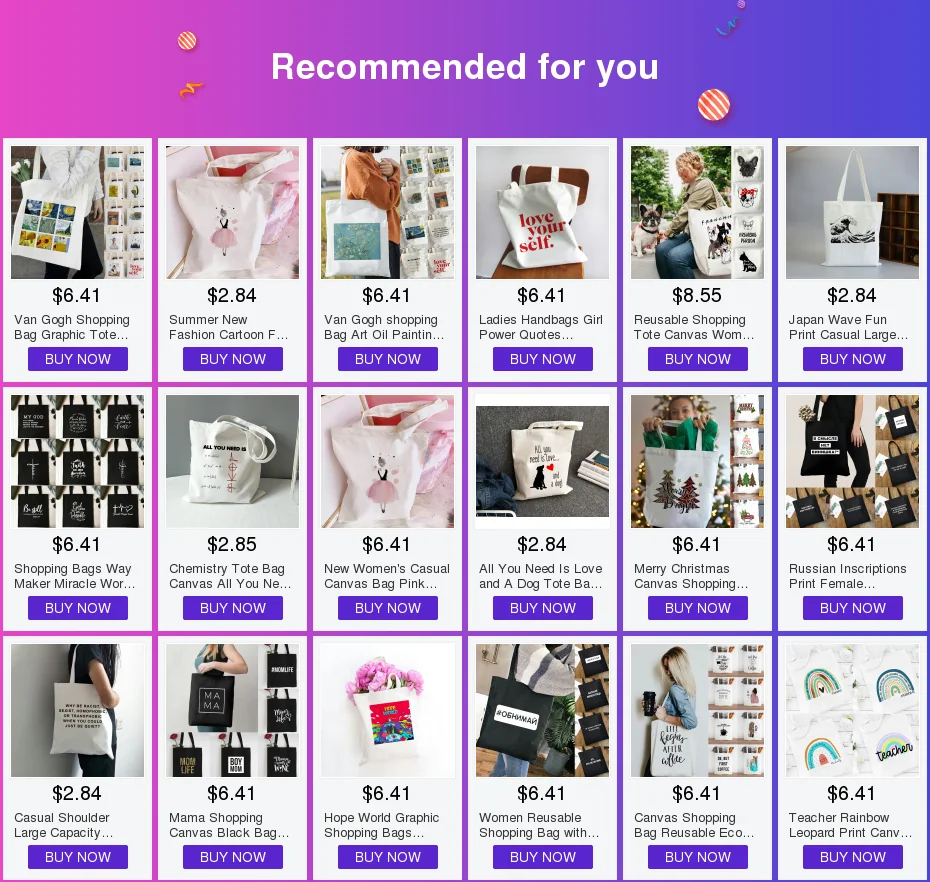Buy the Hope World Graphic Shopping Bag
The image size is (930, 882).
(388, 858)
